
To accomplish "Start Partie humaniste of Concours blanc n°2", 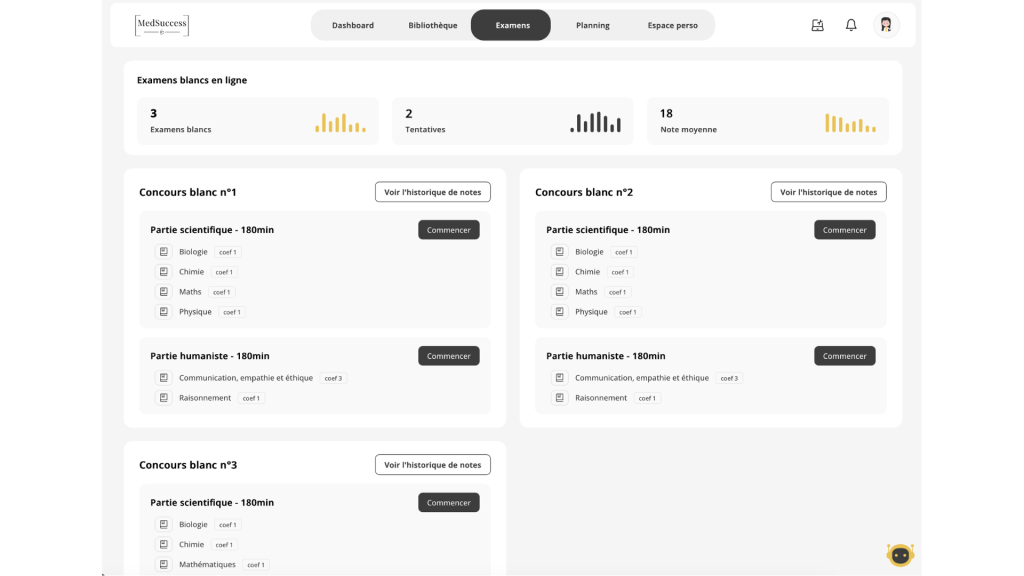I will 844,356.
